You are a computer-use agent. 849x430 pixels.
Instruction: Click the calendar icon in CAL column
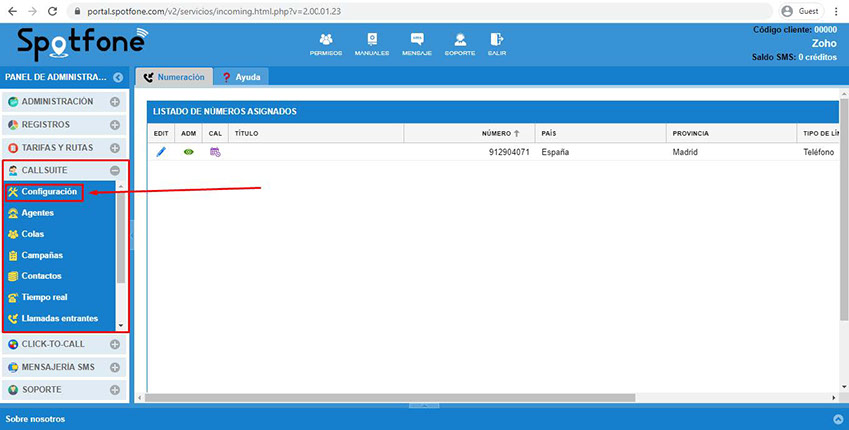(215, 152)
